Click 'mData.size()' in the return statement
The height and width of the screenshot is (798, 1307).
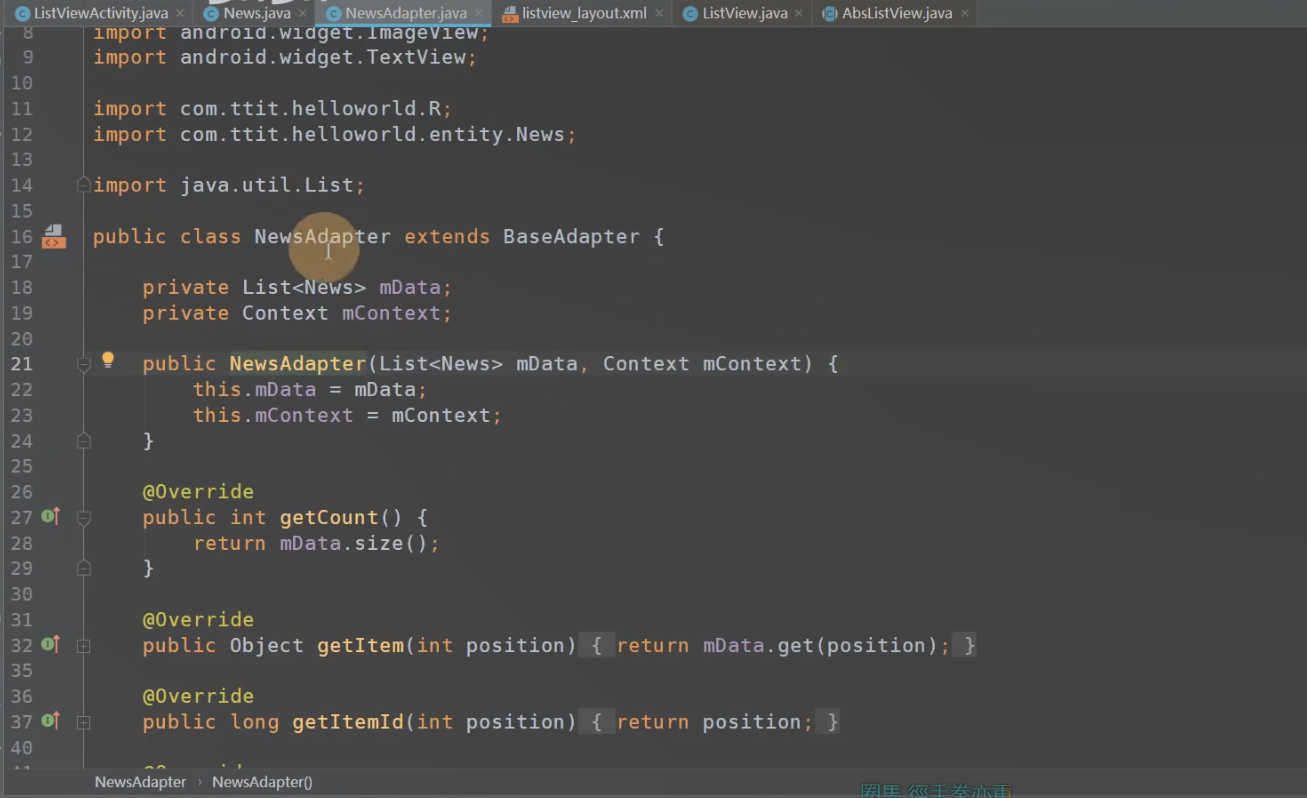pyautogui.click(x=354, y=543)
